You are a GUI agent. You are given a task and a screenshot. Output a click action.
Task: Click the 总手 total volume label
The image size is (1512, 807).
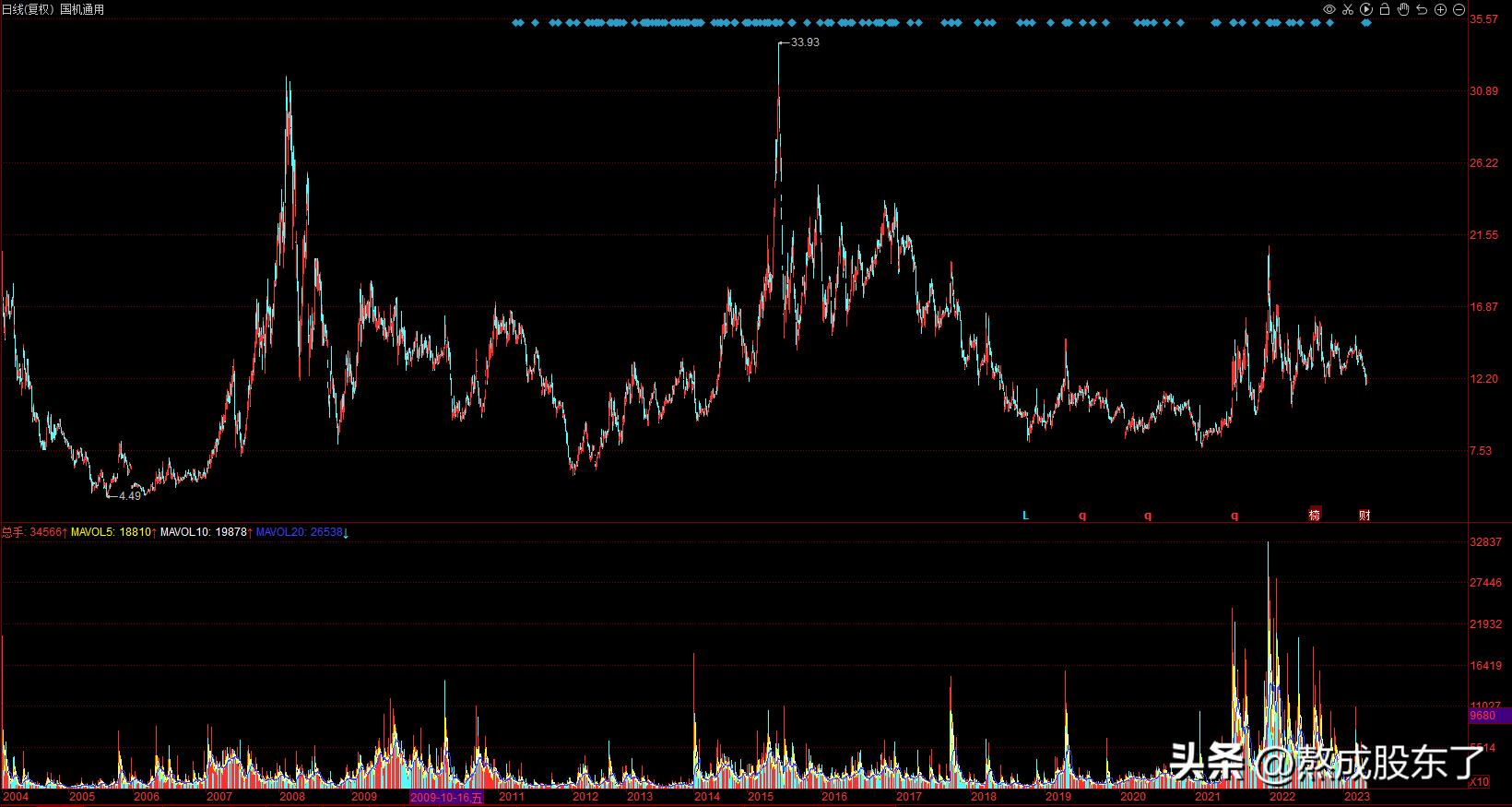[12, 532]
